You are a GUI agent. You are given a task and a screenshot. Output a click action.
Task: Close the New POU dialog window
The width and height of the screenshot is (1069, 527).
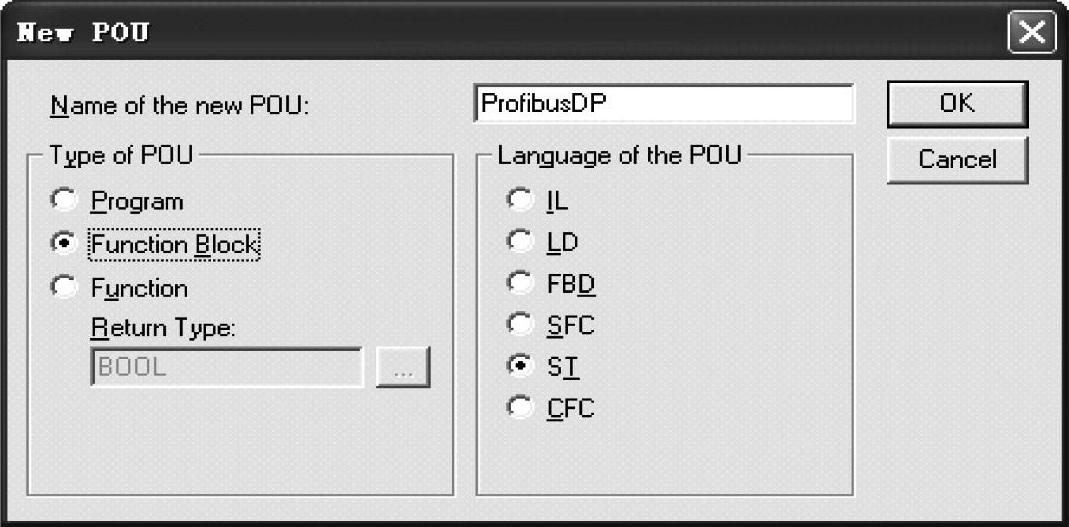point(1031,34)
